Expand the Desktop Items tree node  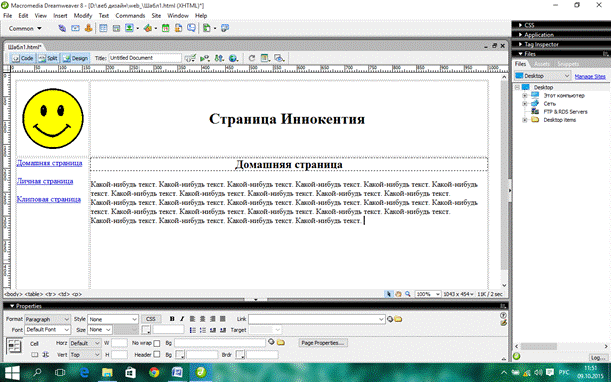point(524,120)
